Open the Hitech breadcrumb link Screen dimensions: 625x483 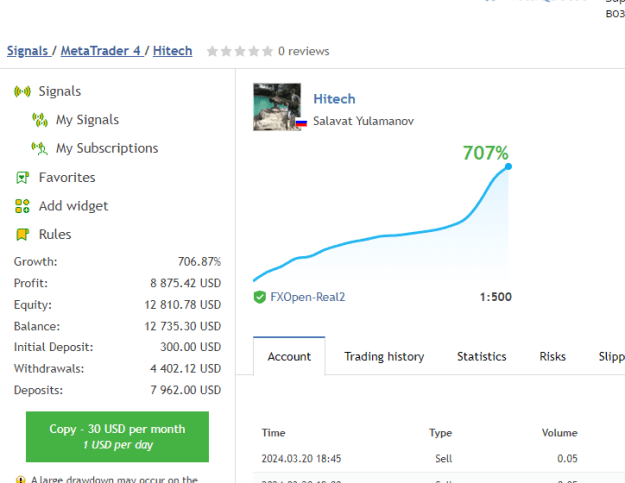173,51
